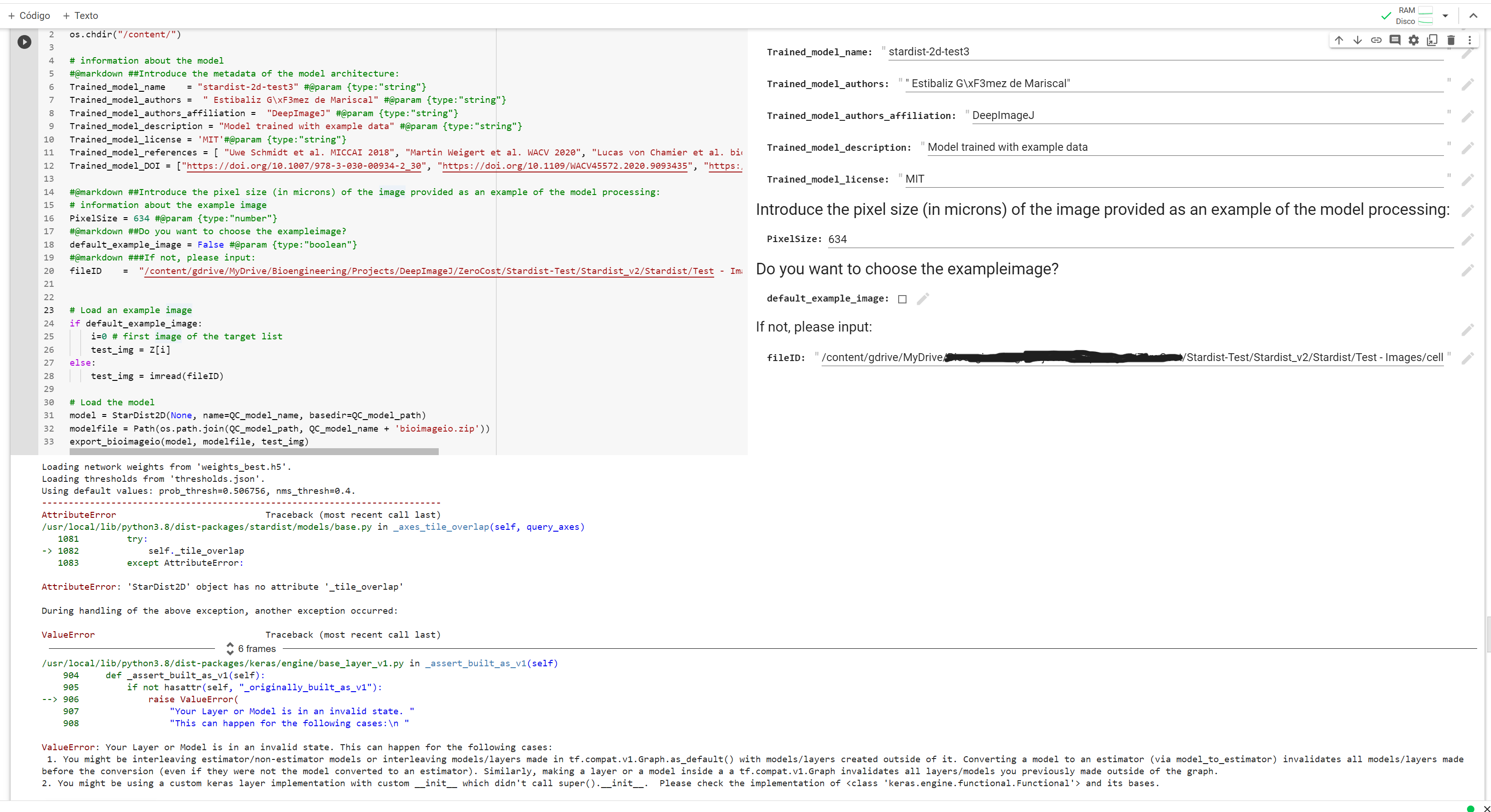Open the RAM and Disco resources dropdown

(1446, 15)
